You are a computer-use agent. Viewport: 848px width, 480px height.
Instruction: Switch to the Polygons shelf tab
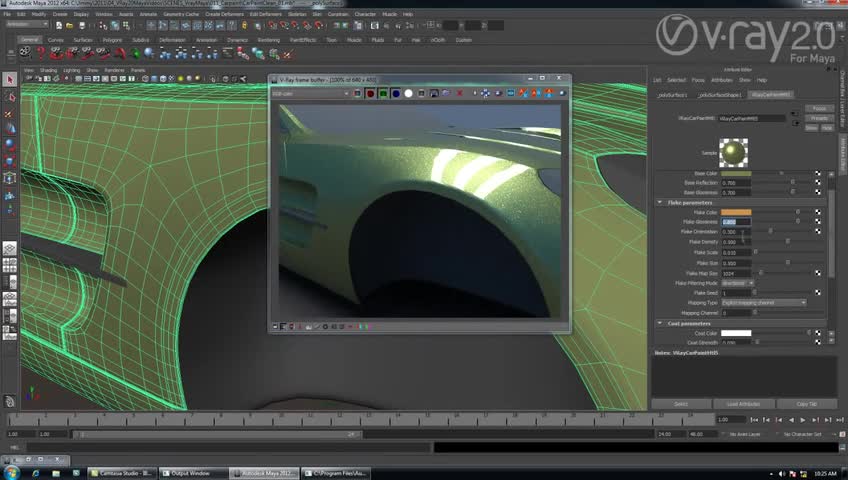click(112, 40)
